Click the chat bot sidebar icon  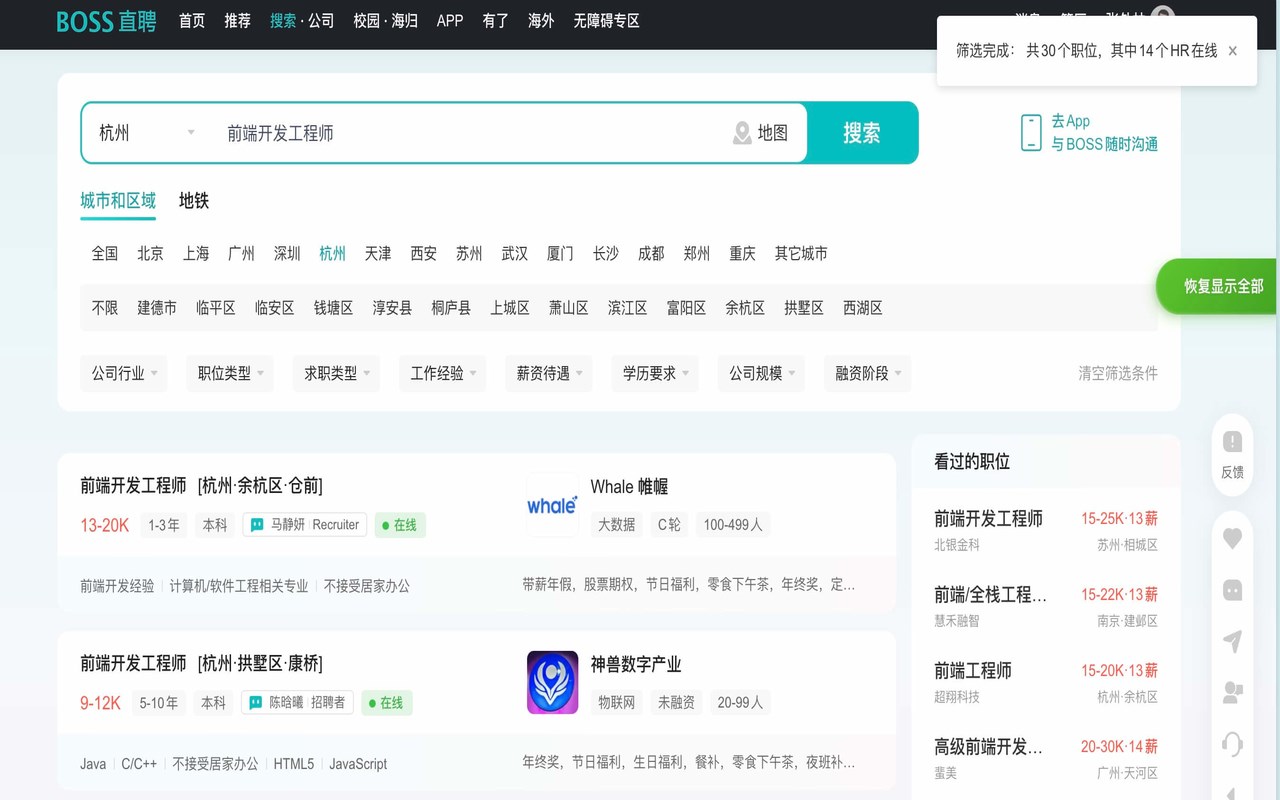[x=1232, y=590]
